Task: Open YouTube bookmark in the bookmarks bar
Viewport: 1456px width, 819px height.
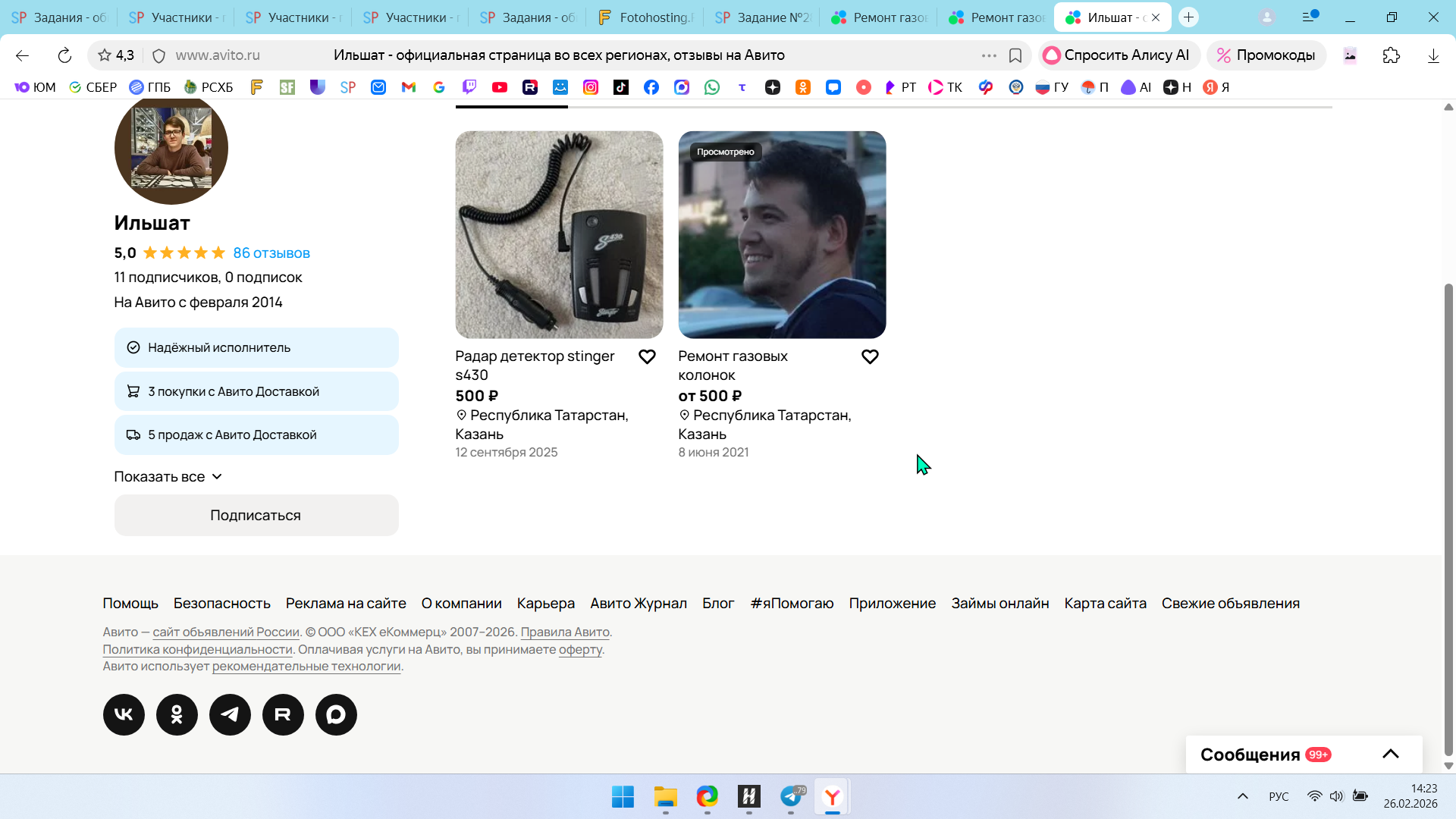Action: [x=499, y=87]
